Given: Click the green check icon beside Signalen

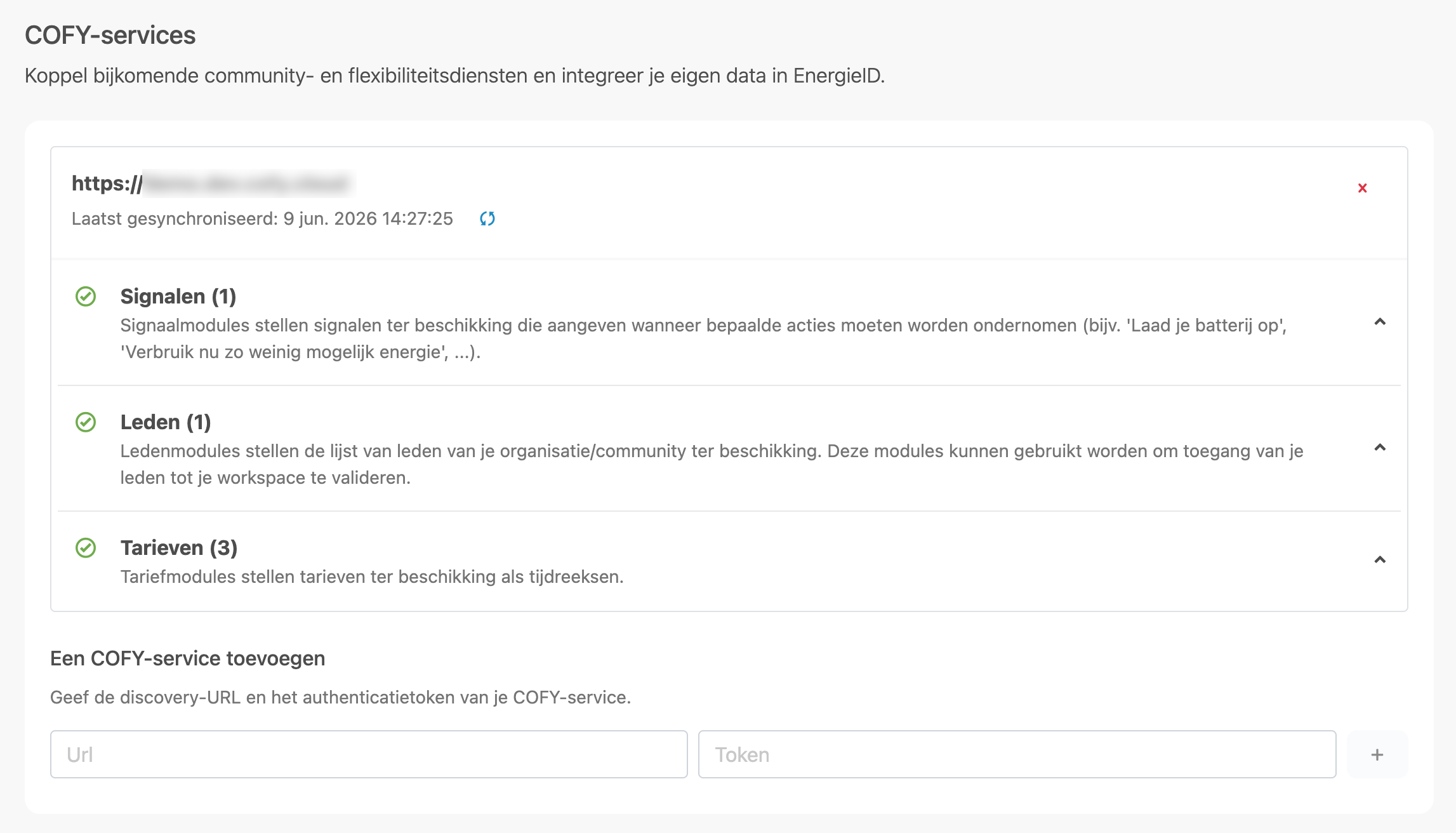Looking at the screenshot, I should coord(86,297).
